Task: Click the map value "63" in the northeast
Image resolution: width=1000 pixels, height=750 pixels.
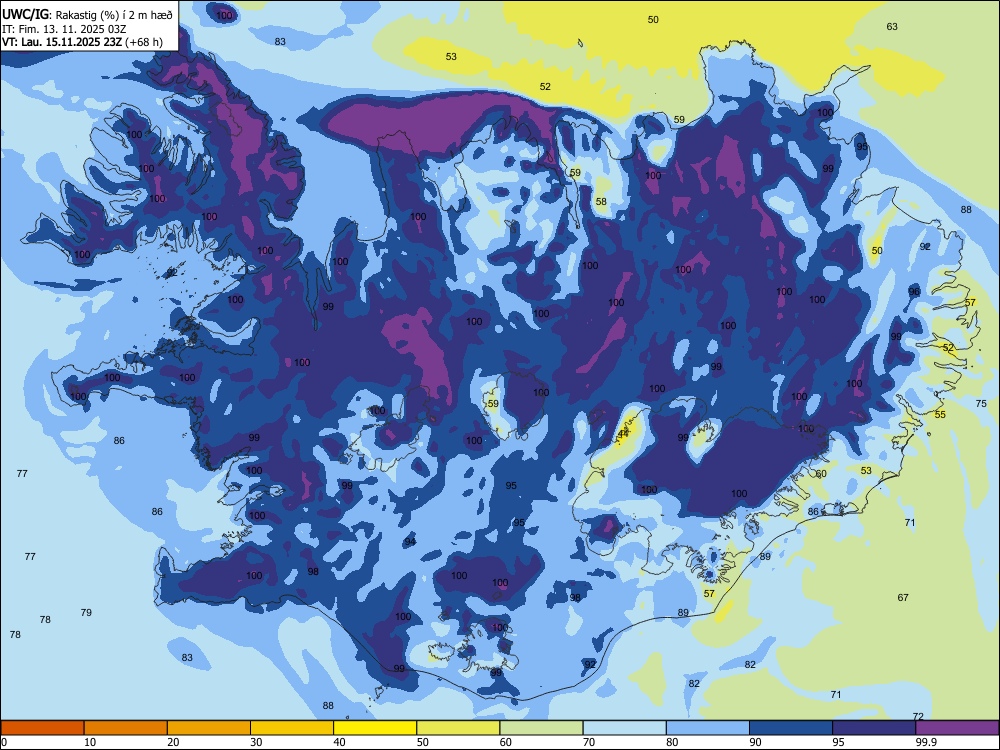Action: click(x=892, y=27)
